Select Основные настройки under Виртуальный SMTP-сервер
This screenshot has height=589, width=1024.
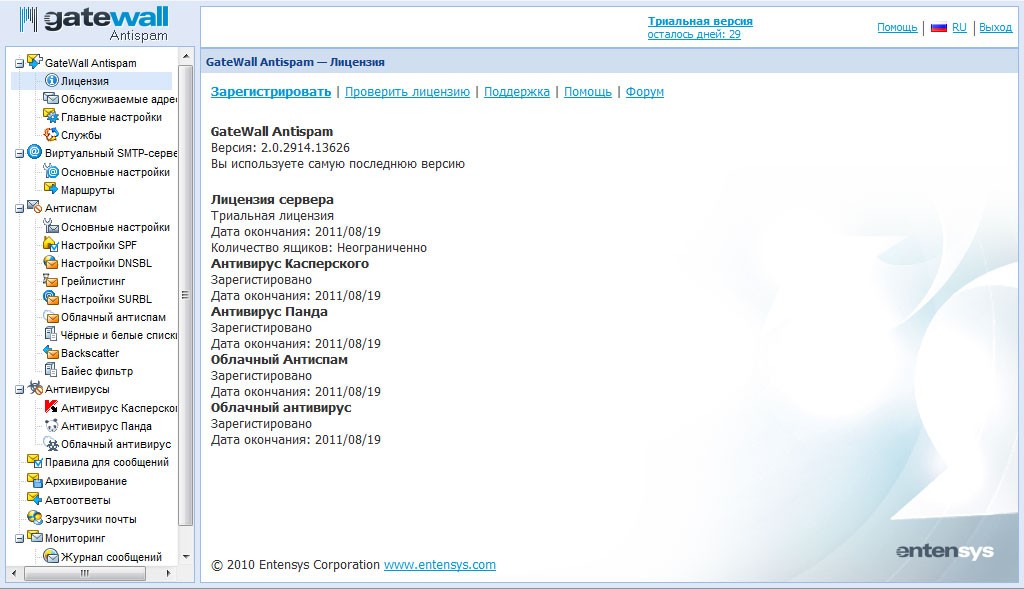pyautogui.click(x=115, y=172)
